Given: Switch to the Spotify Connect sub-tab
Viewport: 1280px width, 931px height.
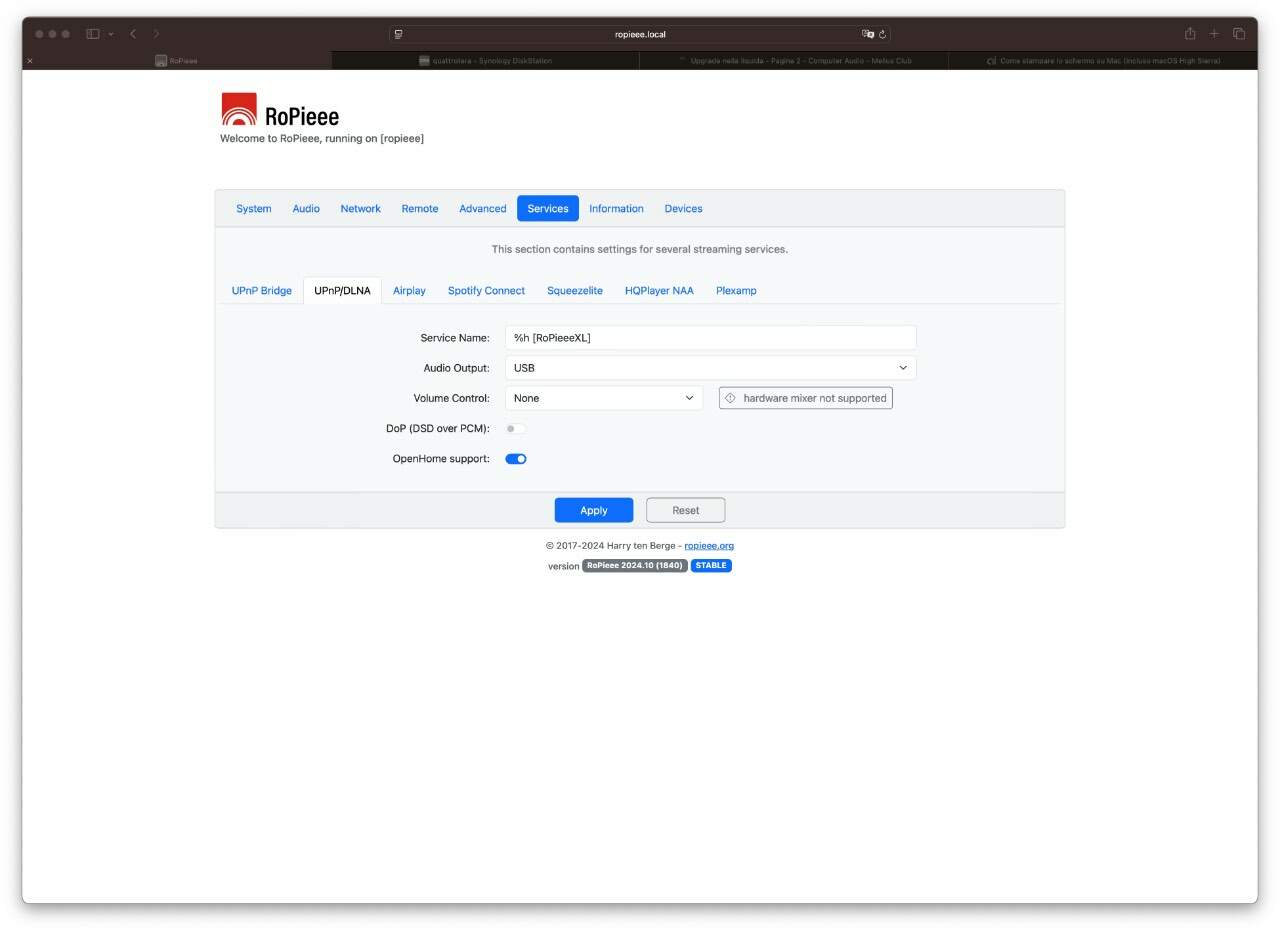Looking at the screenshot, I should [x=486, y=290].
